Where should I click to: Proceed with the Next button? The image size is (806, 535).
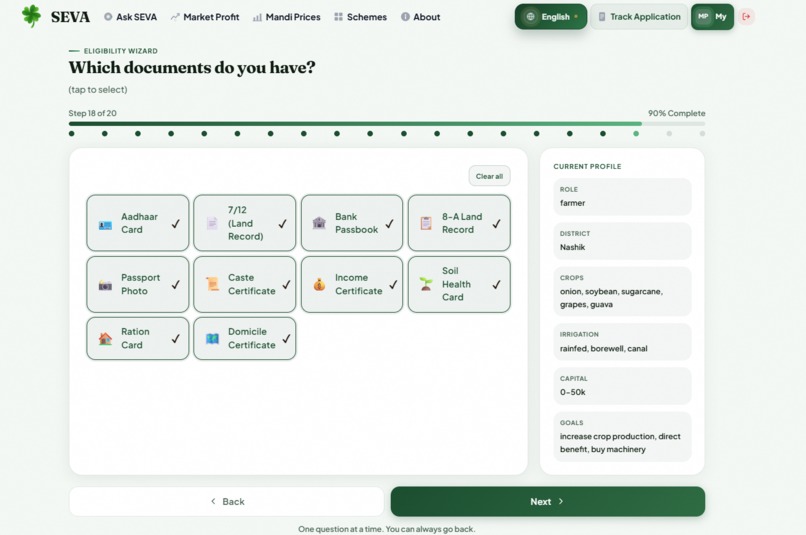pos(548,502)
